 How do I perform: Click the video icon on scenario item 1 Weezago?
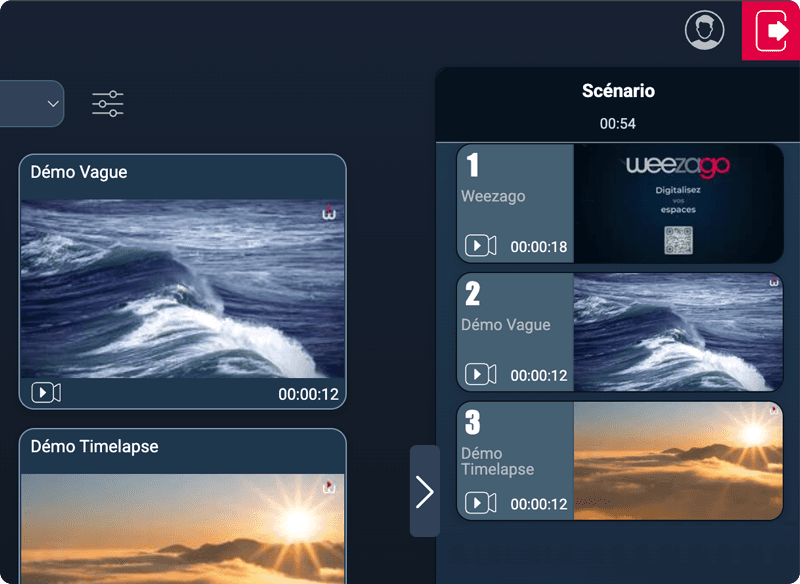480,246
